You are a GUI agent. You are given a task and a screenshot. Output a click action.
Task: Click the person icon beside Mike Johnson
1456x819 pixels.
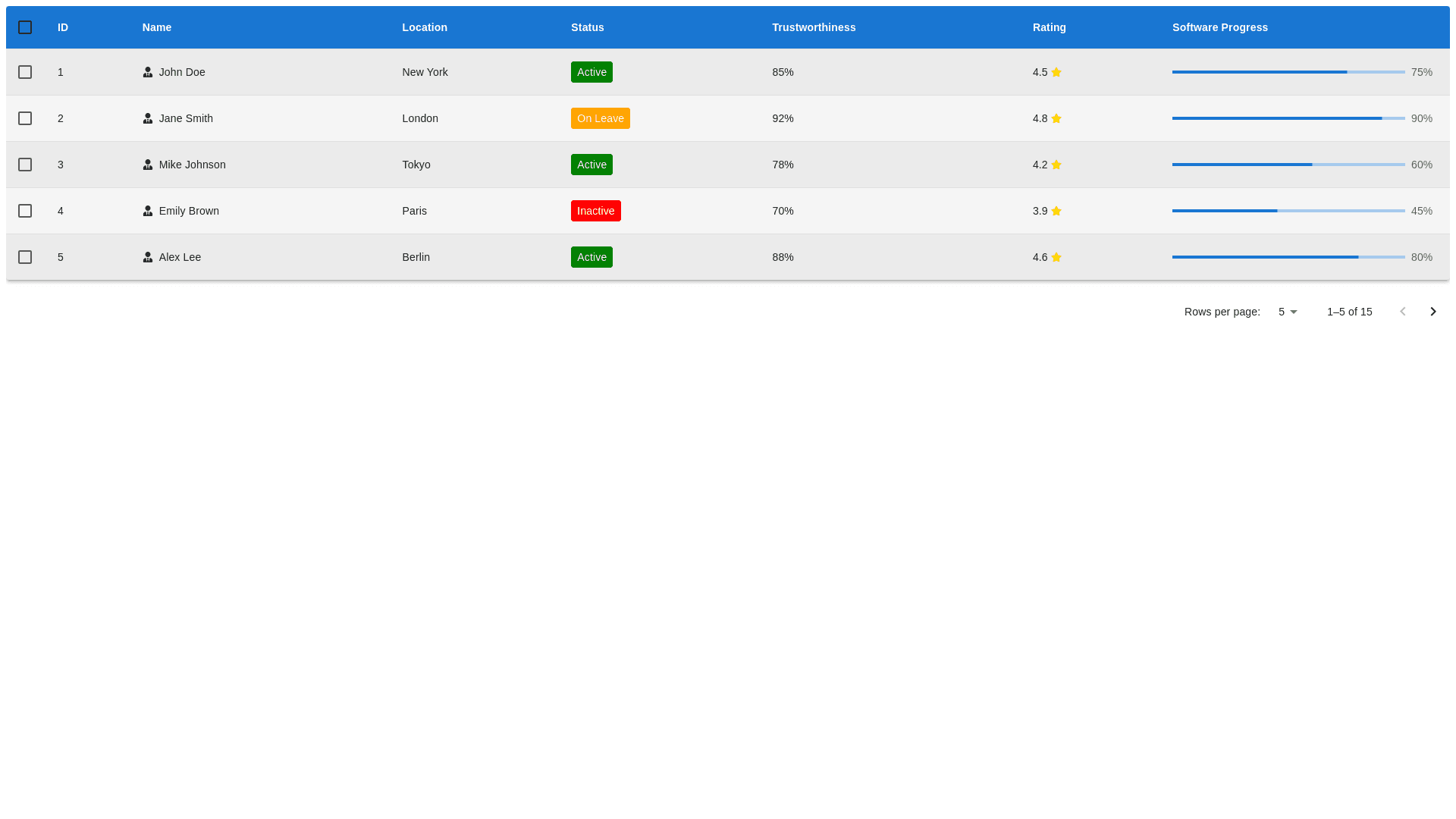[x=148, y=165]
